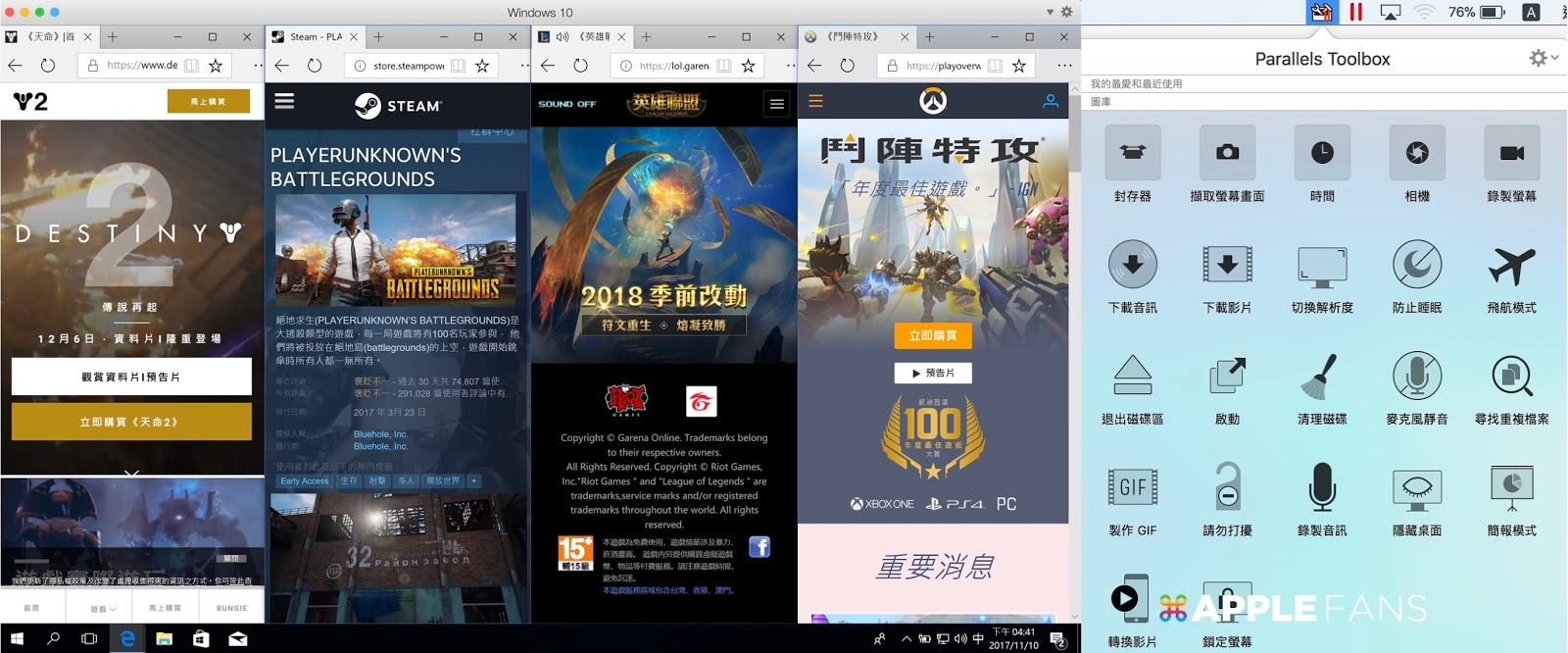The height and width of the screenshot is (653, 1568).
Task: Open the Early Access tag on Steam
Action: pos(305,481)
